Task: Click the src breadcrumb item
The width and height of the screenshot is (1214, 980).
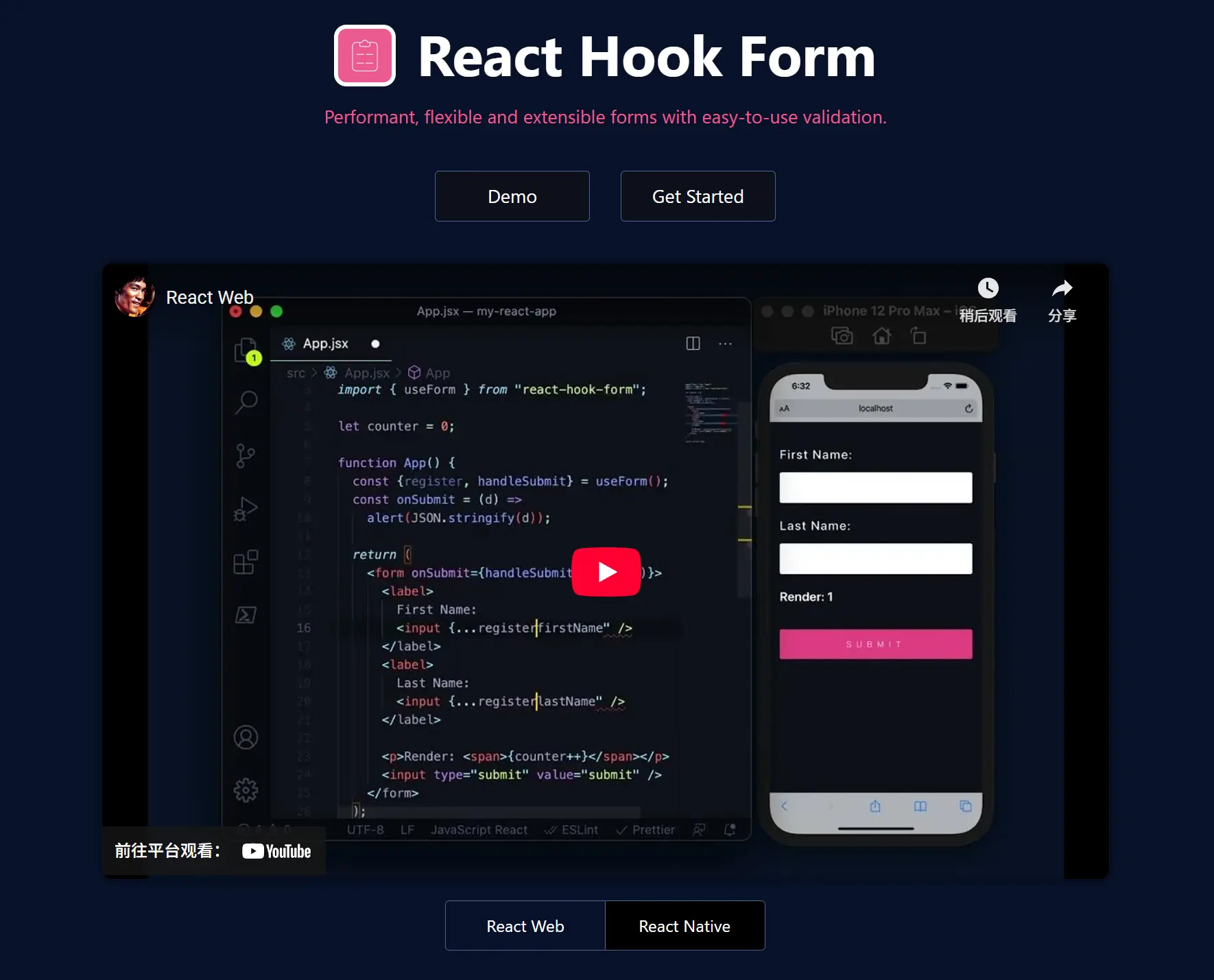Action: pyautogui.click(x=296, y=373)
